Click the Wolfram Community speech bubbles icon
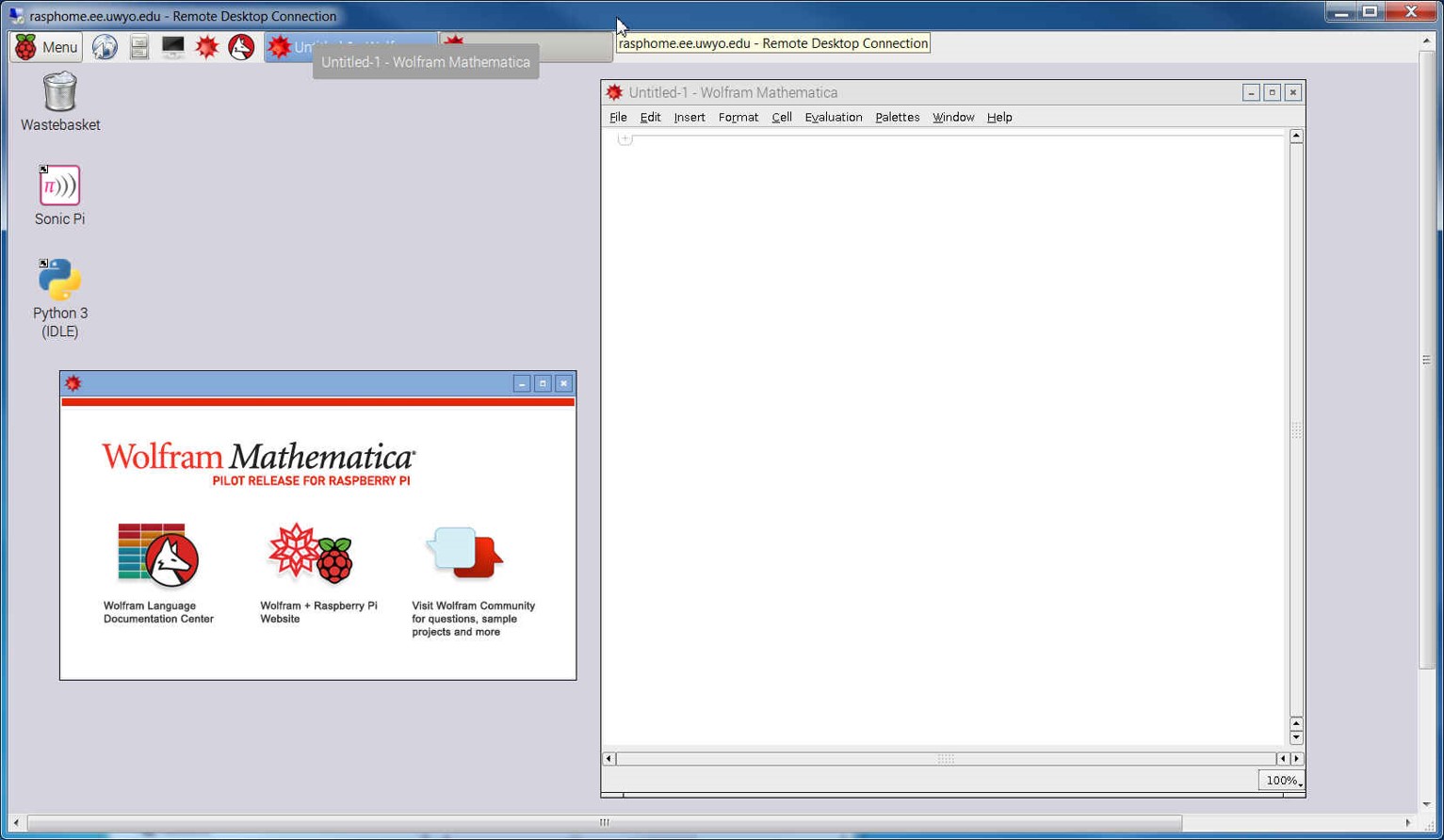Viewport: 1444px width, 840px height. [466, 553]
